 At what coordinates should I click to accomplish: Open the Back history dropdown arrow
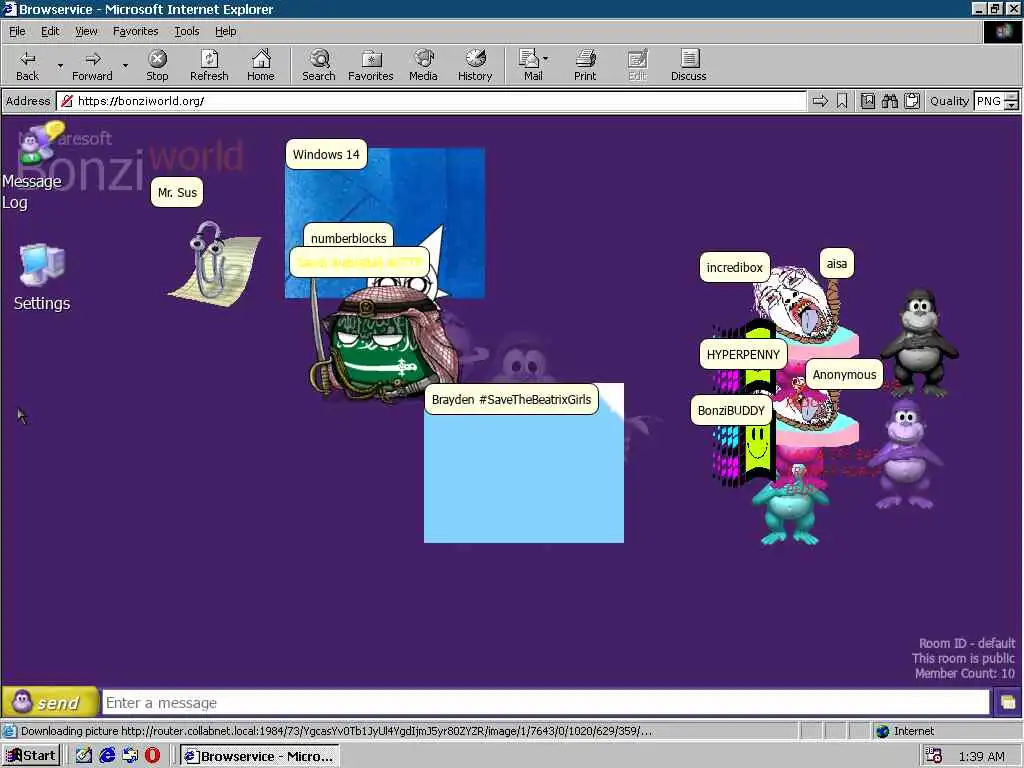tap(60, 65)
